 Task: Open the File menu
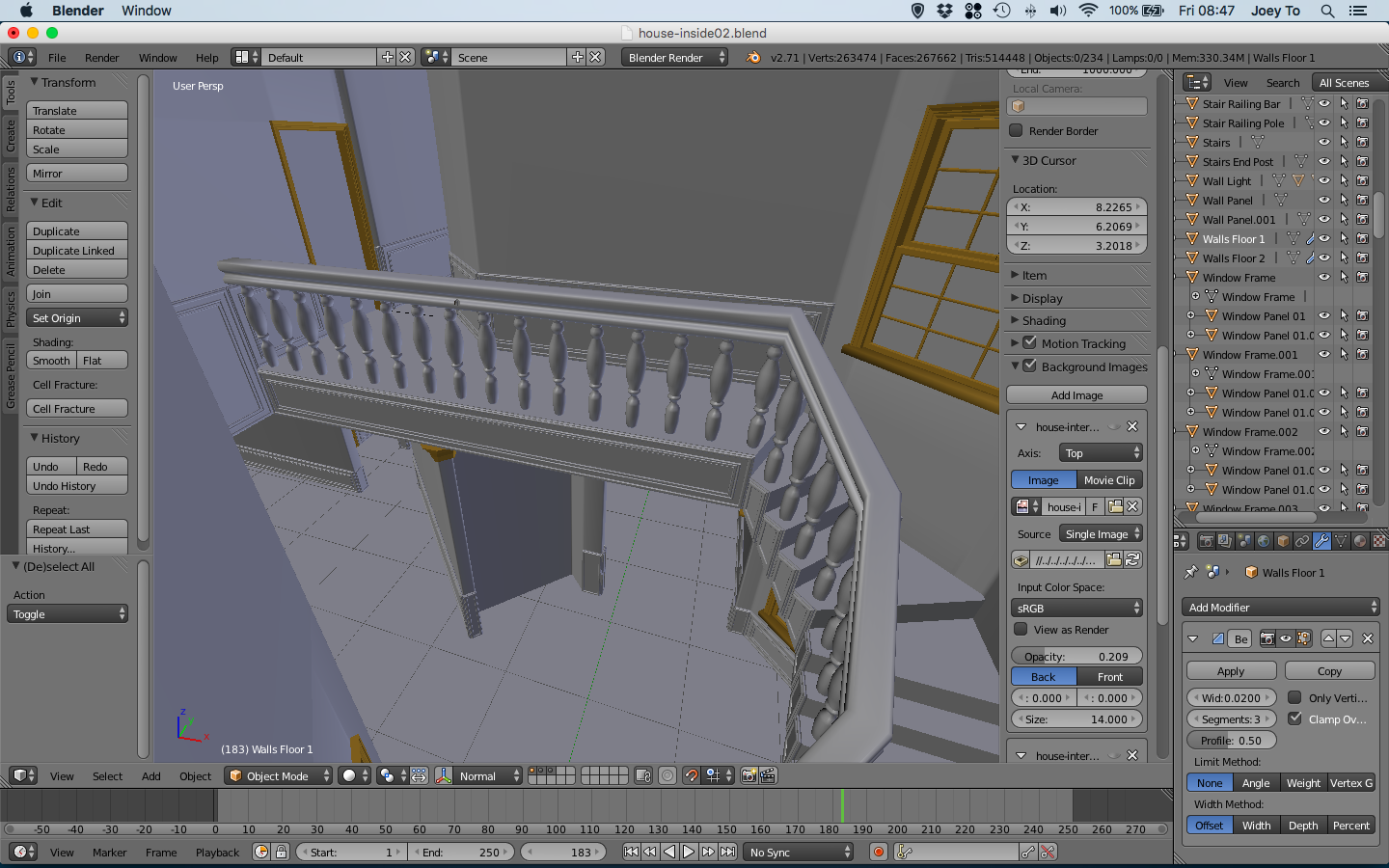point(58,57)
